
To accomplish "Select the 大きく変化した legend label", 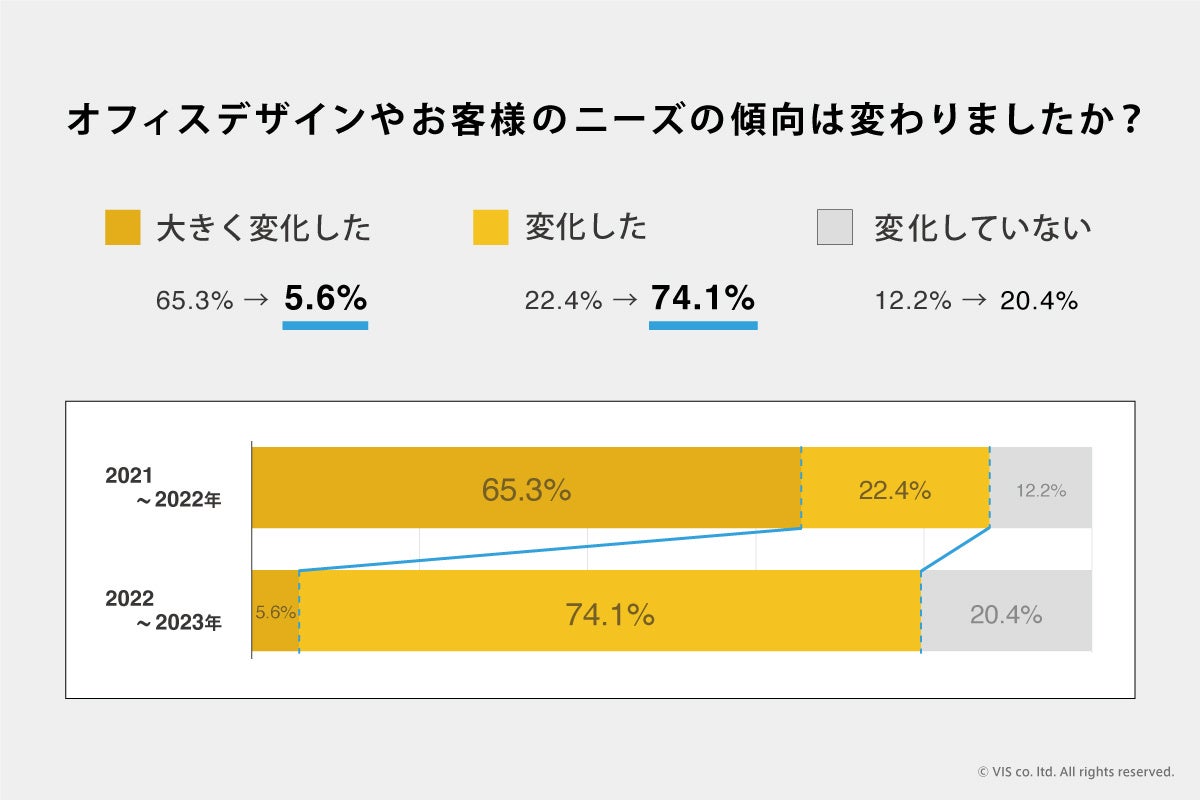I will pyautogui.click(x=264, y=228).
